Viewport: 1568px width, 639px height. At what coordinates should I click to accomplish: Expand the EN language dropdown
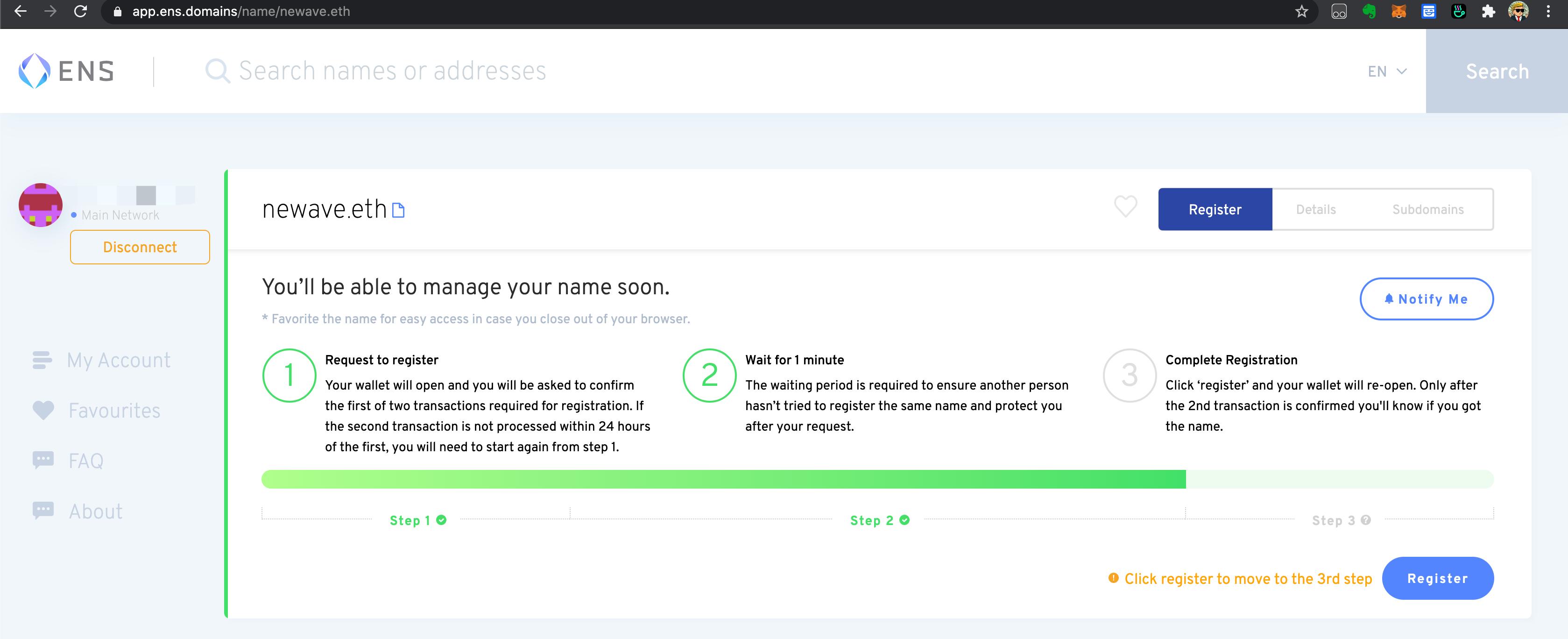coord(1387,71)
